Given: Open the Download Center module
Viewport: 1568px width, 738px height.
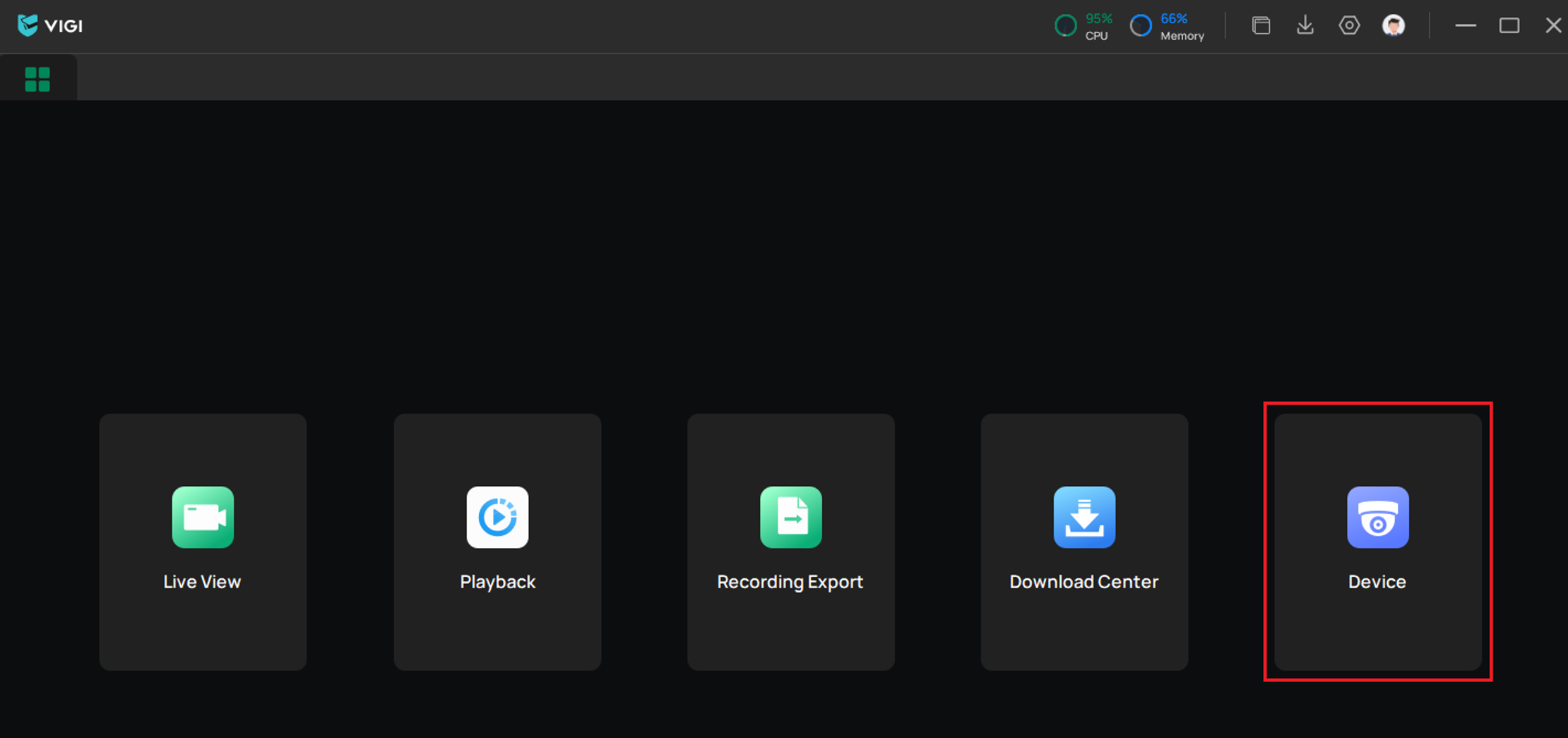Looking at the screenshot, I should coord(1084,542).
